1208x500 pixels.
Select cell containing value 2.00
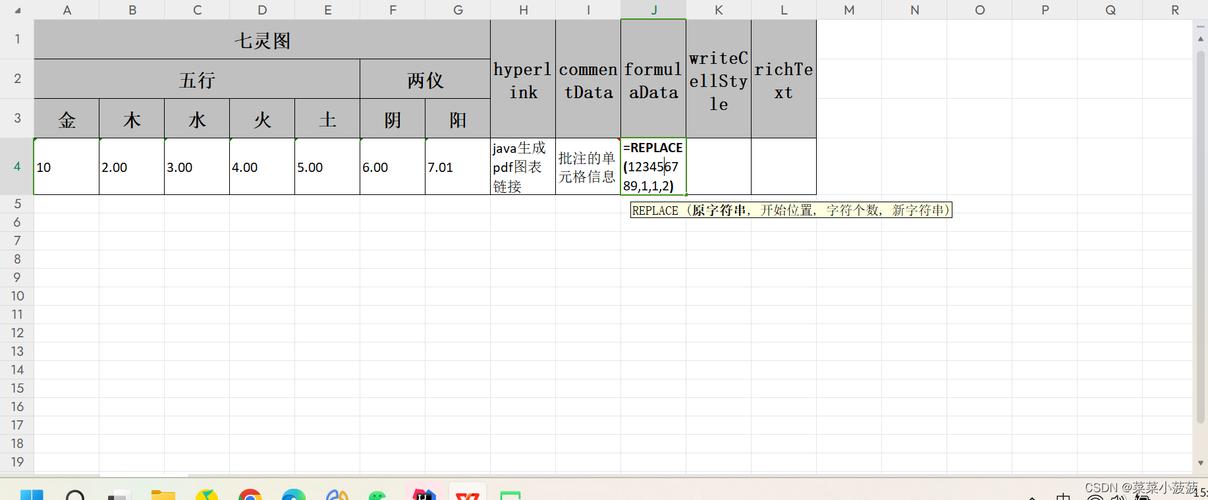[x=132, y=166]
